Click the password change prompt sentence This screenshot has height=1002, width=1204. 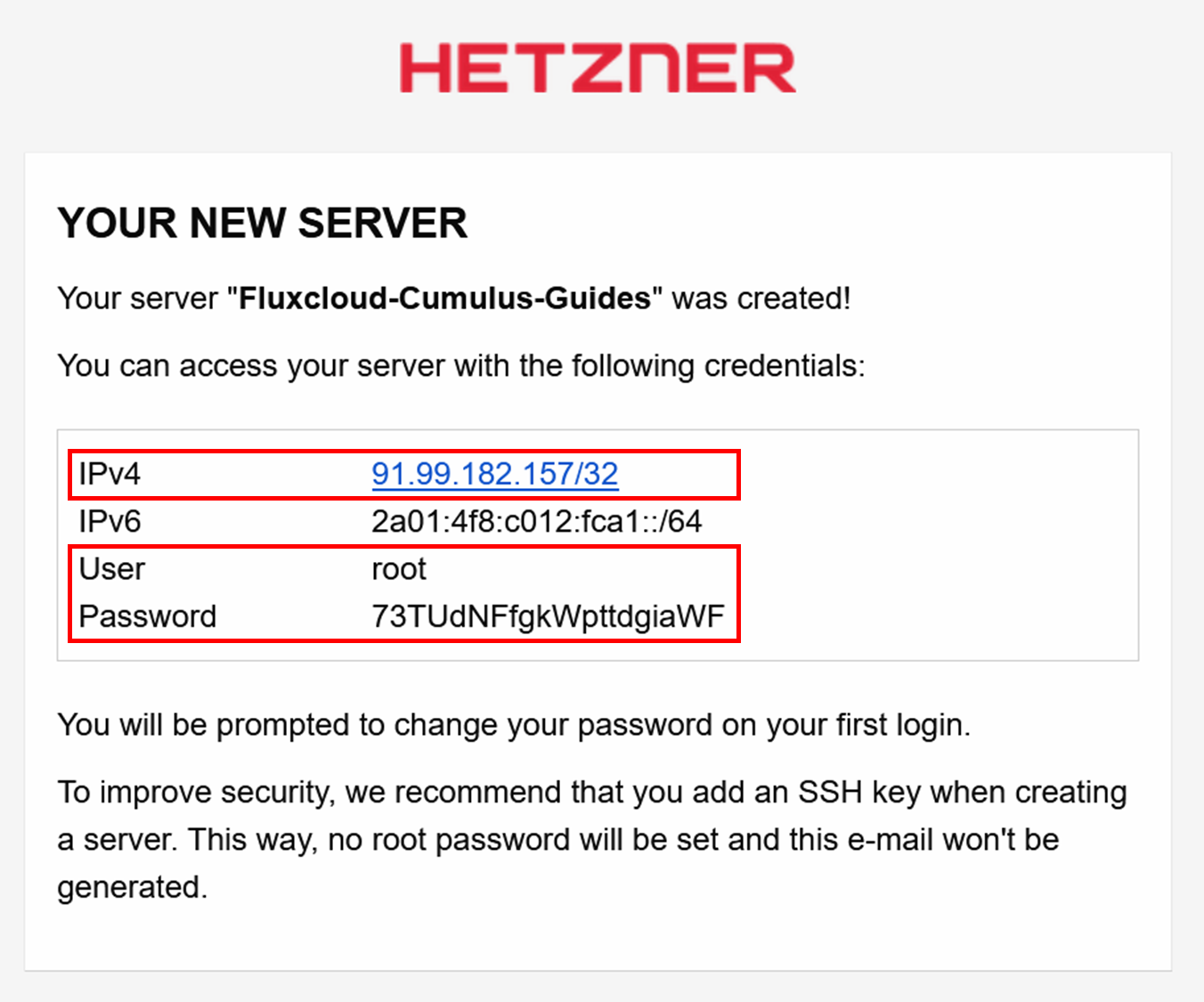tap(513, 725)
